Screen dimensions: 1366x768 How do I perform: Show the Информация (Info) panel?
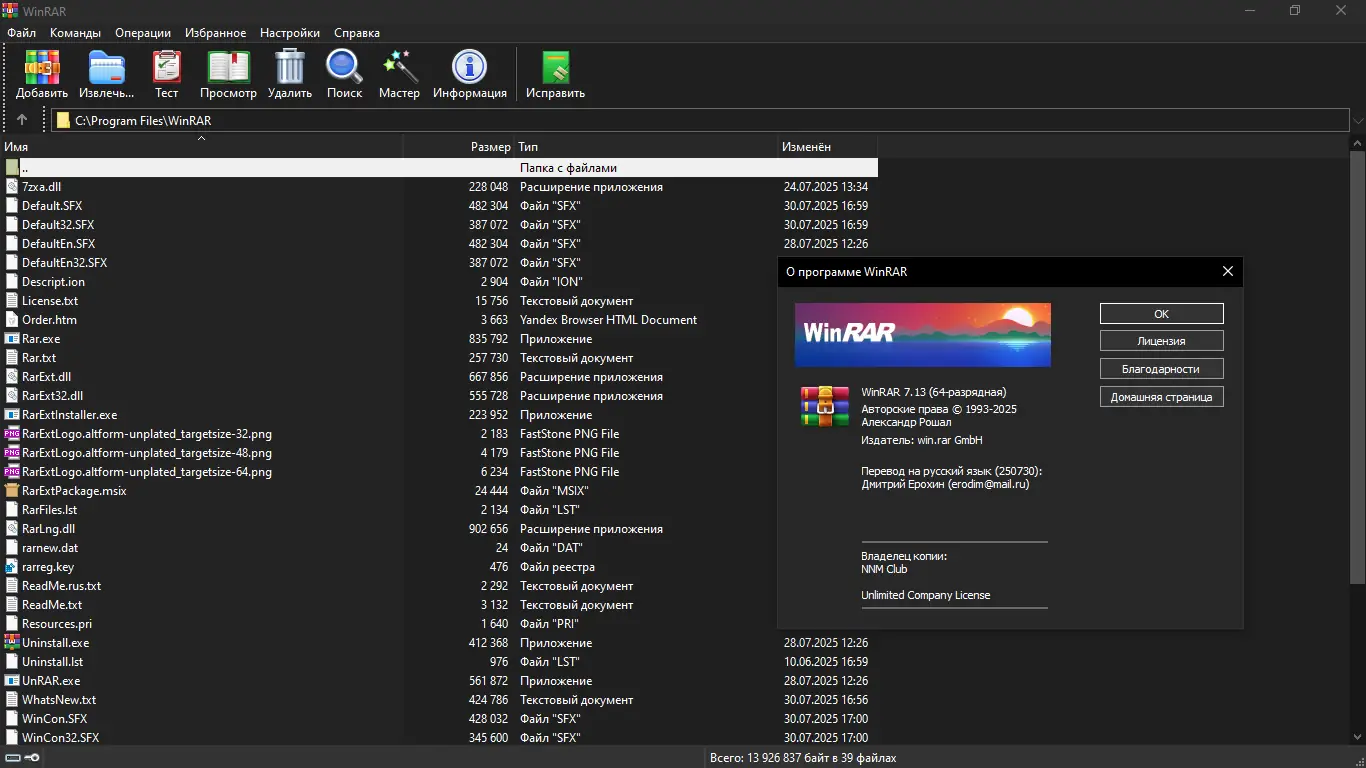coord(469,67)
